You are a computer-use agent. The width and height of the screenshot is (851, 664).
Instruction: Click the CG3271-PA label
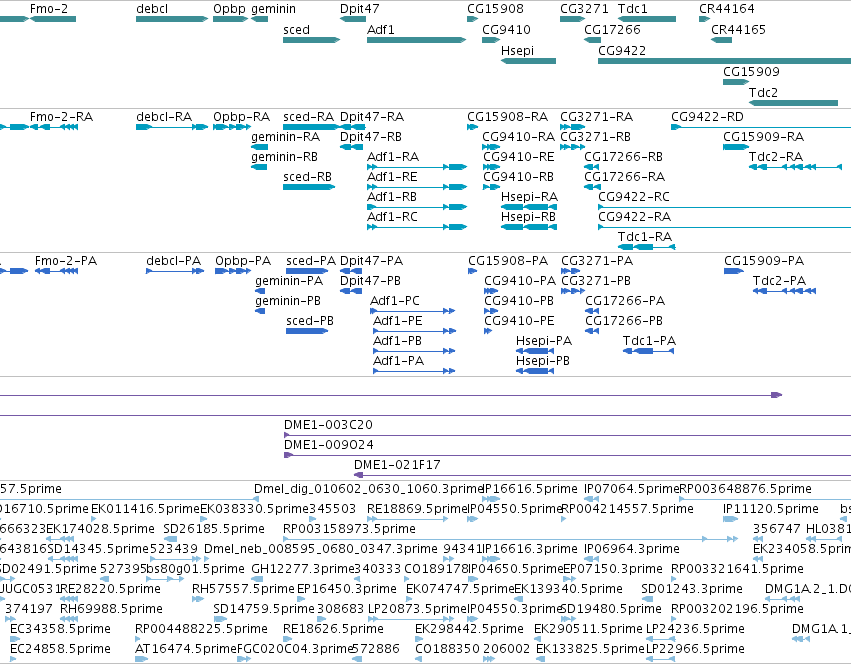point(597,261)
